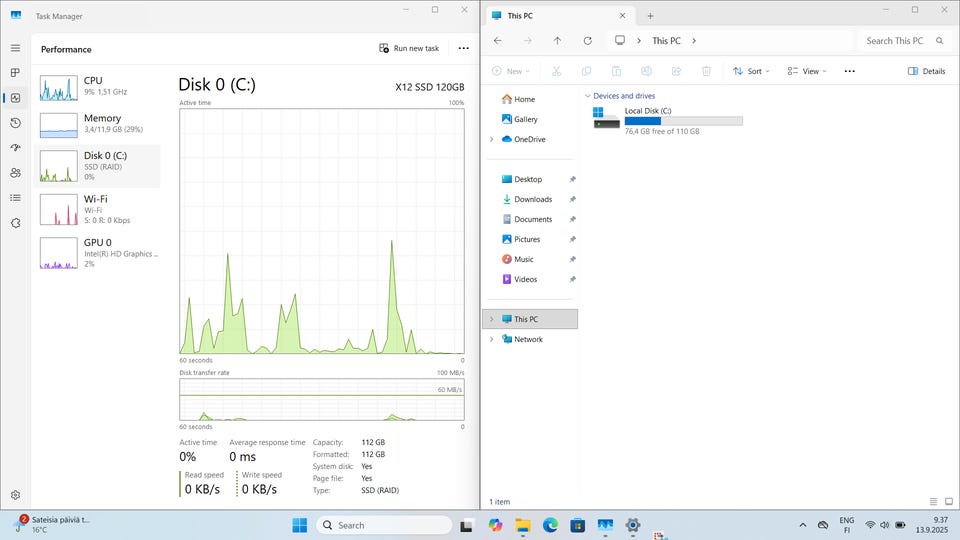The image size is (960, 540).
Task: Click the Paste toolbar icon
Action: tap(616, 71)
